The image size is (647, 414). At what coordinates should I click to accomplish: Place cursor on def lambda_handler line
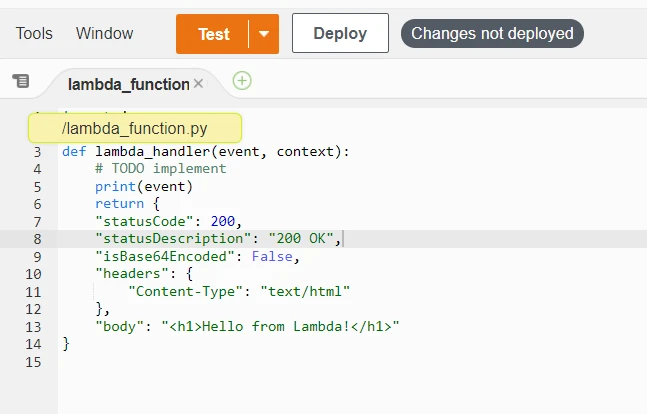coord(206,152)
